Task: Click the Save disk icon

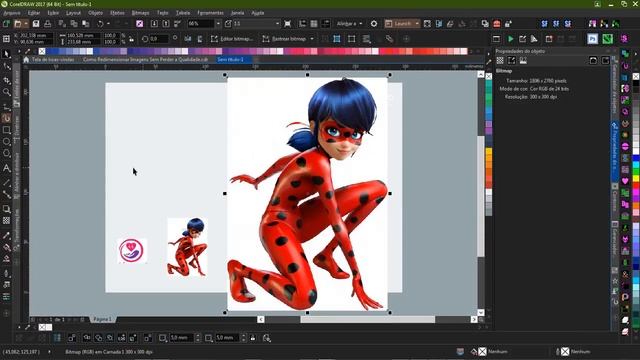Action: pos(36,24)
